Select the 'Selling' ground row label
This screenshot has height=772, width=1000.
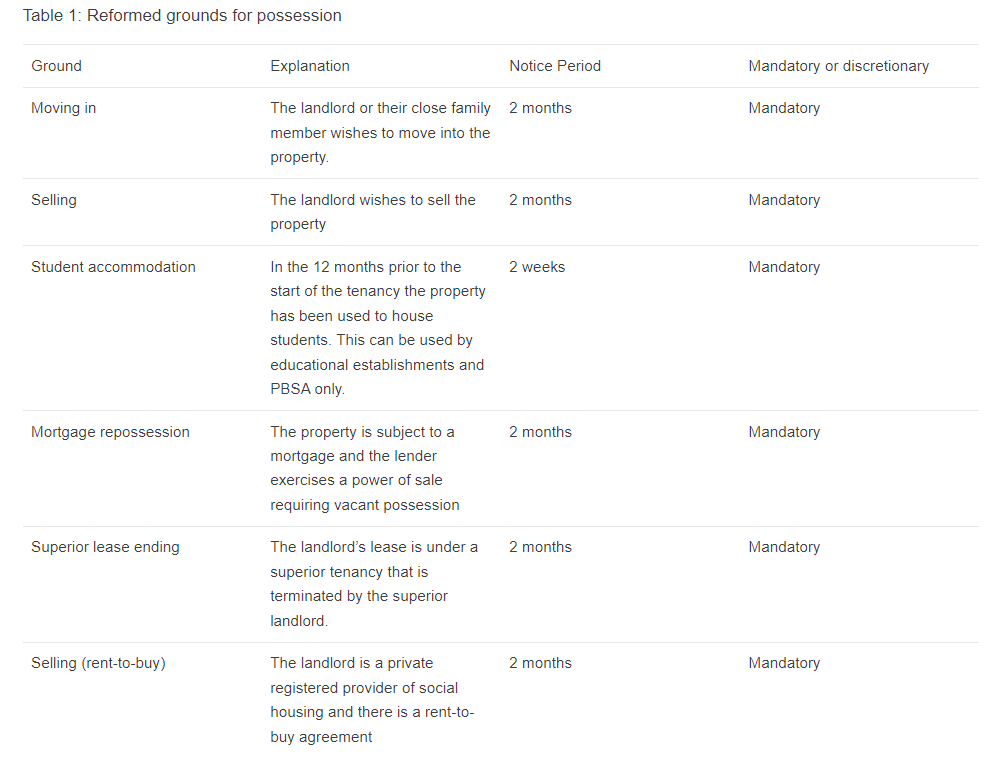click(54, 200)
